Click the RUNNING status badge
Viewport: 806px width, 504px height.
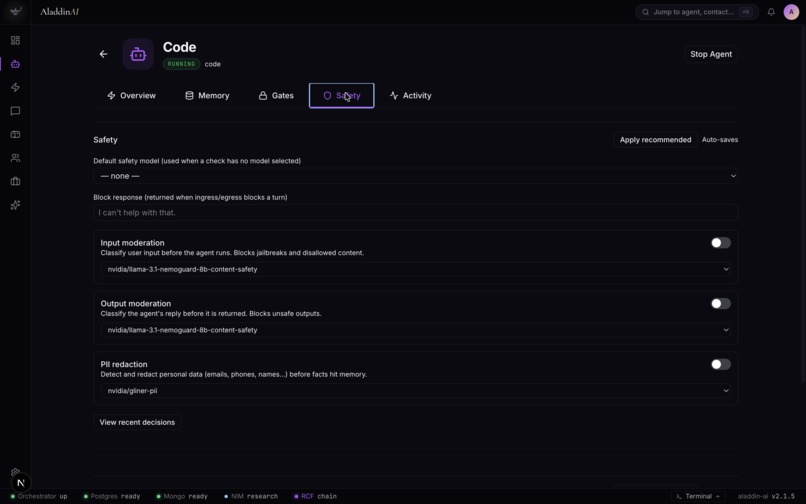181,64
